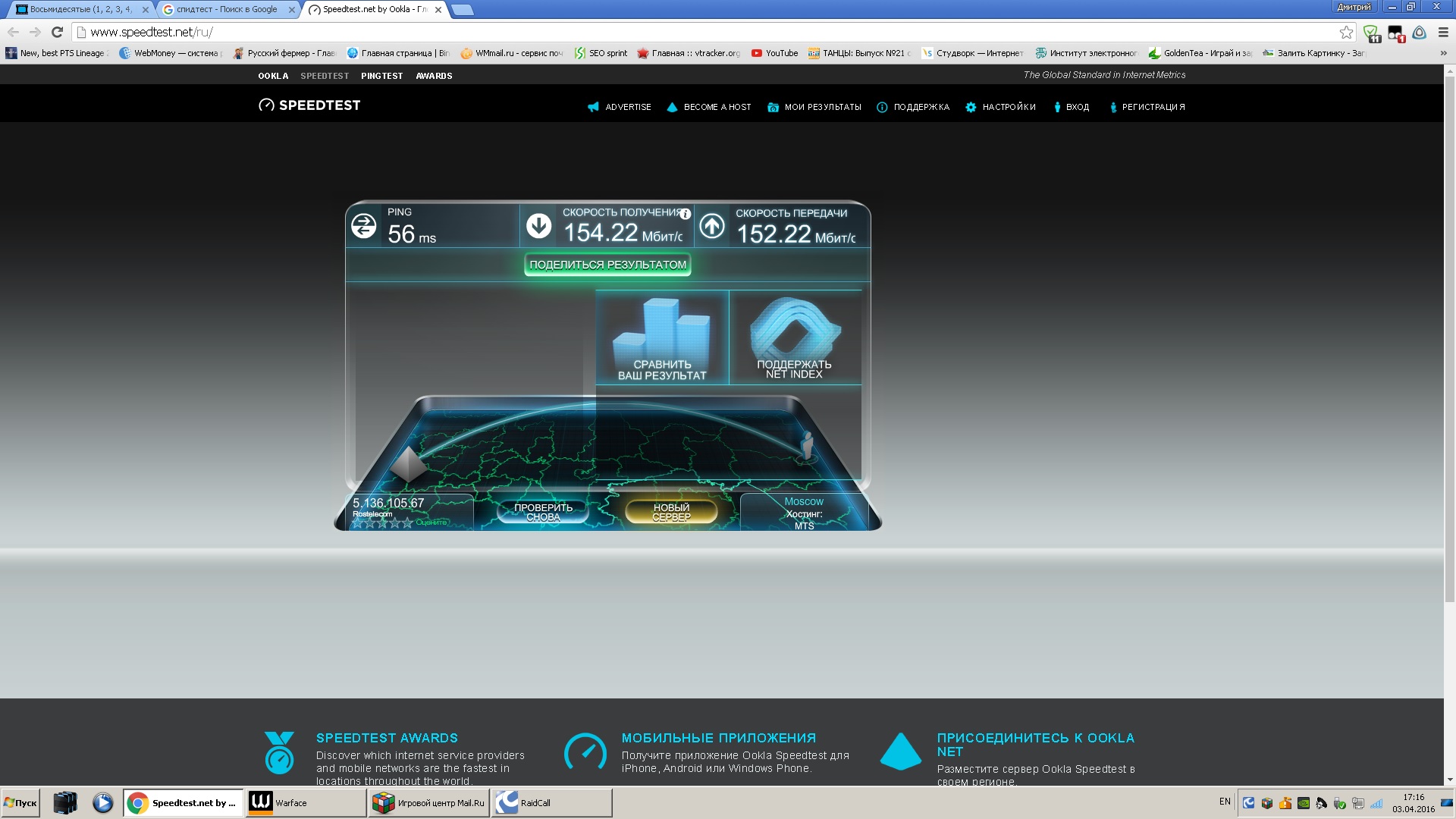Click the tray clock 17:16

click(x=1414, y=797)
